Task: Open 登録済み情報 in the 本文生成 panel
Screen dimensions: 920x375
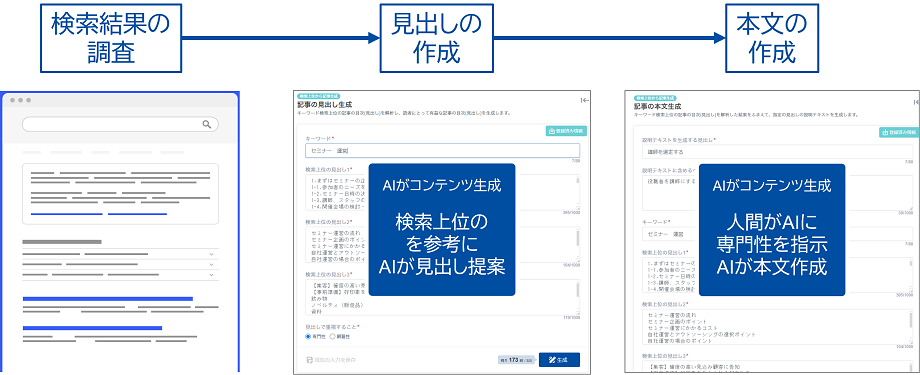Action: click(x=899, y=133)
